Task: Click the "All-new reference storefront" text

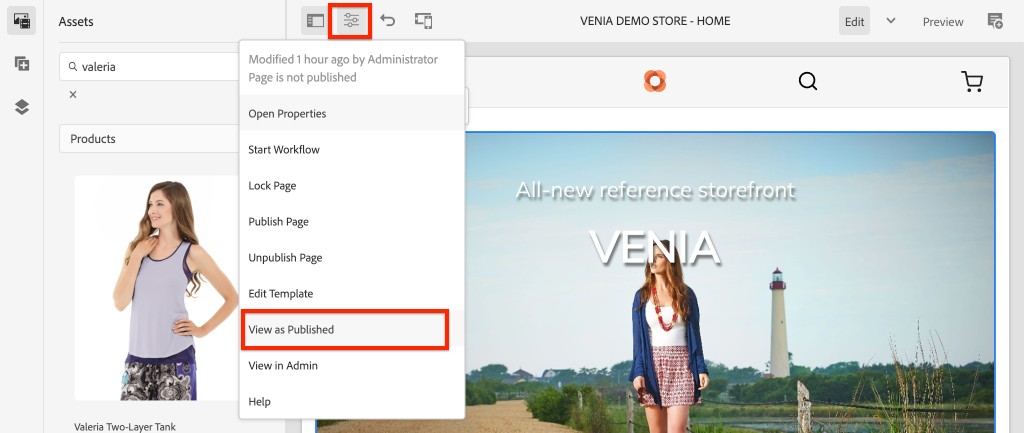Action: 655,190
